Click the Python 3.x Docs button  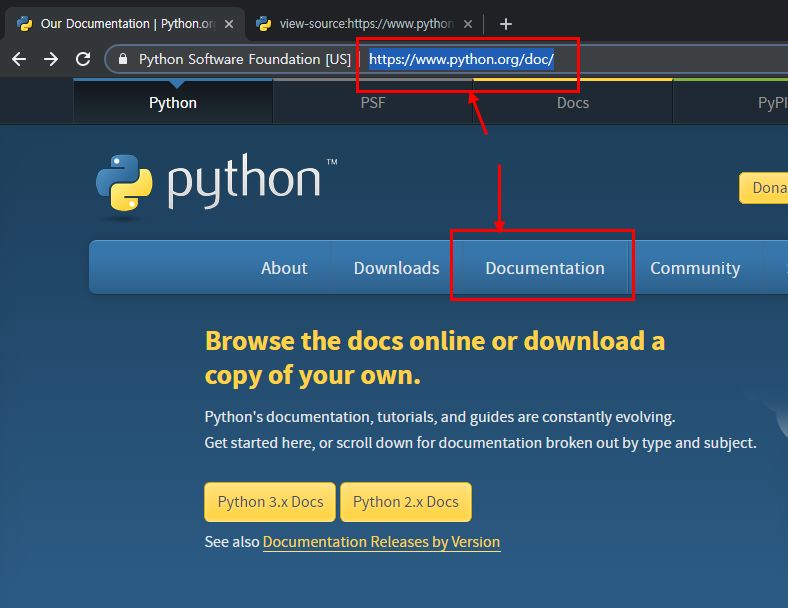pos(270,502)
